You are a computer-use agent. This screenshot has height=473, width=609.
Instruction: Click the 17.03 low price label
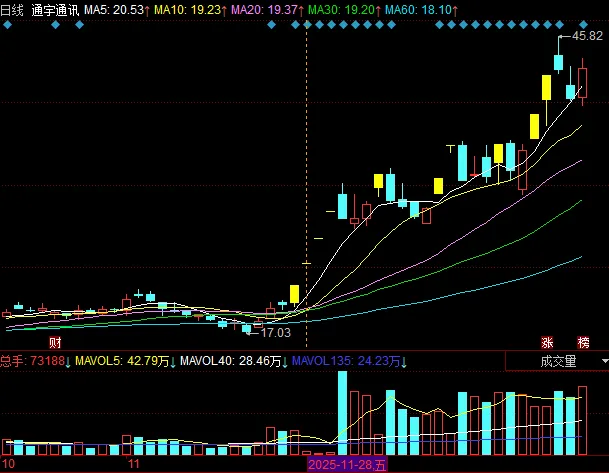pyautogui.click(x=275, y=333)
